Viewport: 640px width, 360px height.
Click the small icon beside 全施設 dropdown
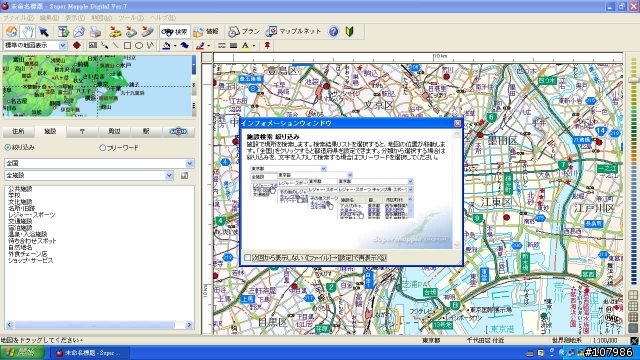pos(184,176)
